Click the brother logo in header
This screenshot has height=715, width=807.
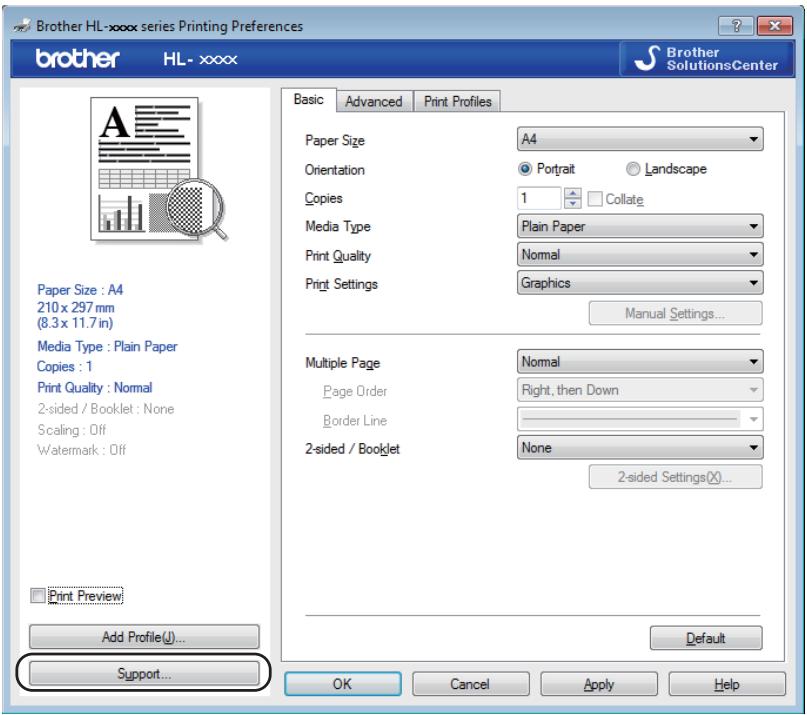pyautogui.click(x=77, y=59)
